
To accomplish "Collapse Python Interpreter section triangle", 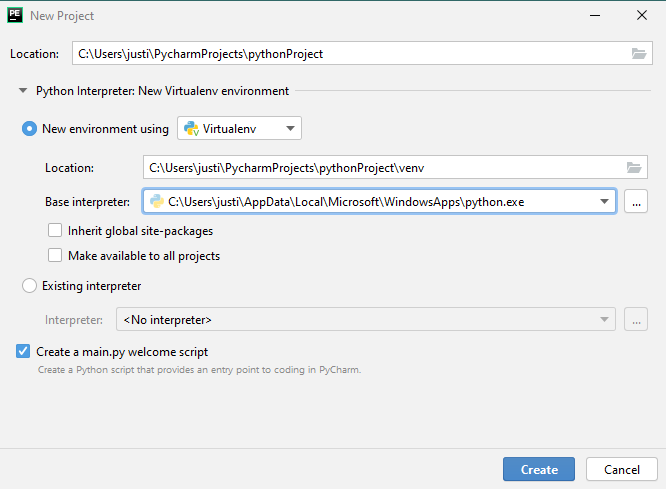I will coord(23,90).
